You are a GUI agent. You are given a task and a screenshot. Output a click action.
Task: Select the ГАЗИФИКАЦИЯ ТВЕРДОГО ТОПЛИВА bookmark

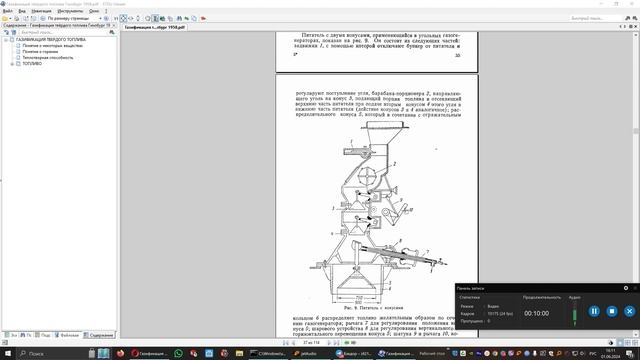51,40
